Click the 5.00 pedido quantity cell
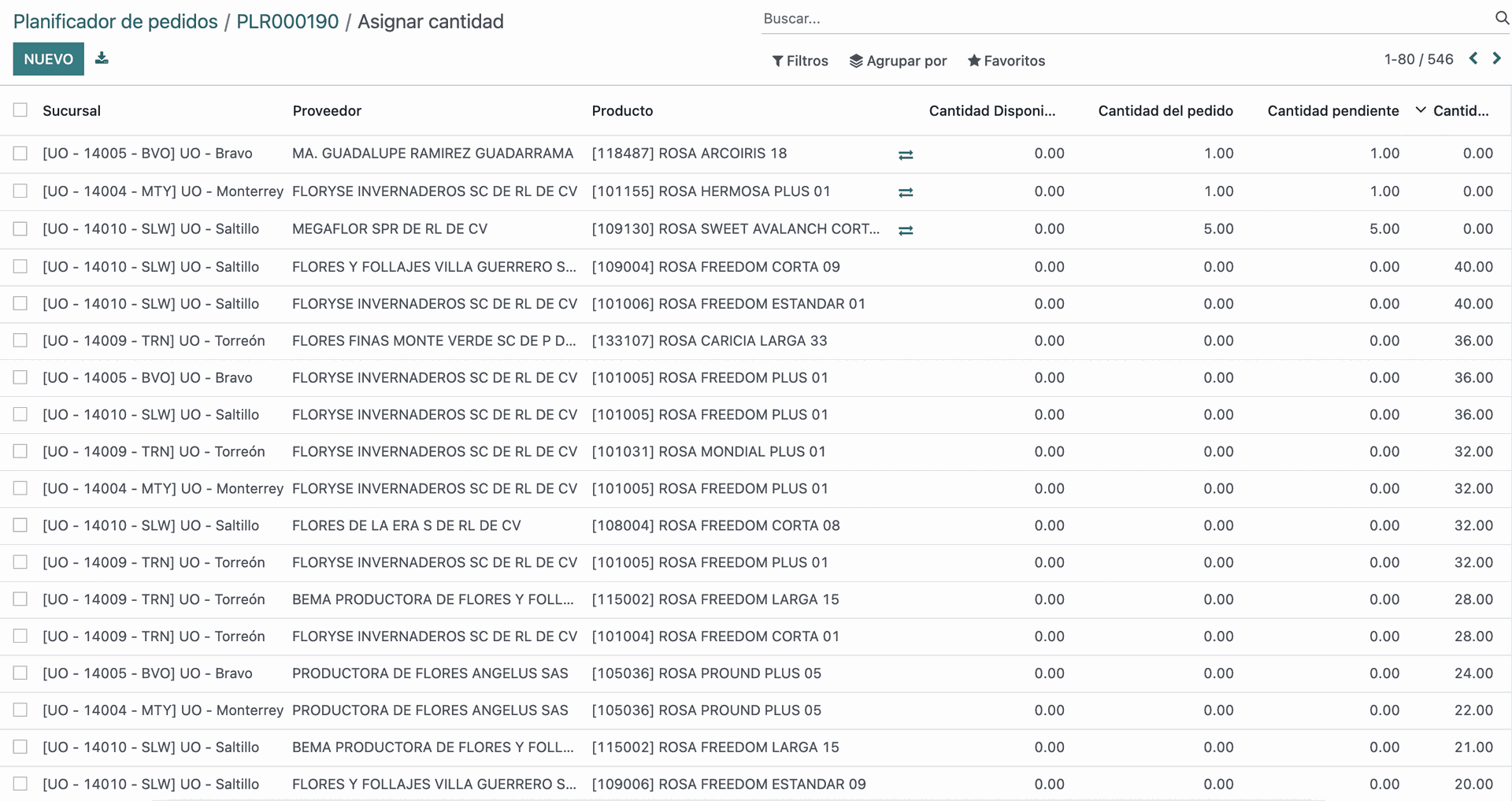This screenshot has height=801, width=1512. 1218,229
